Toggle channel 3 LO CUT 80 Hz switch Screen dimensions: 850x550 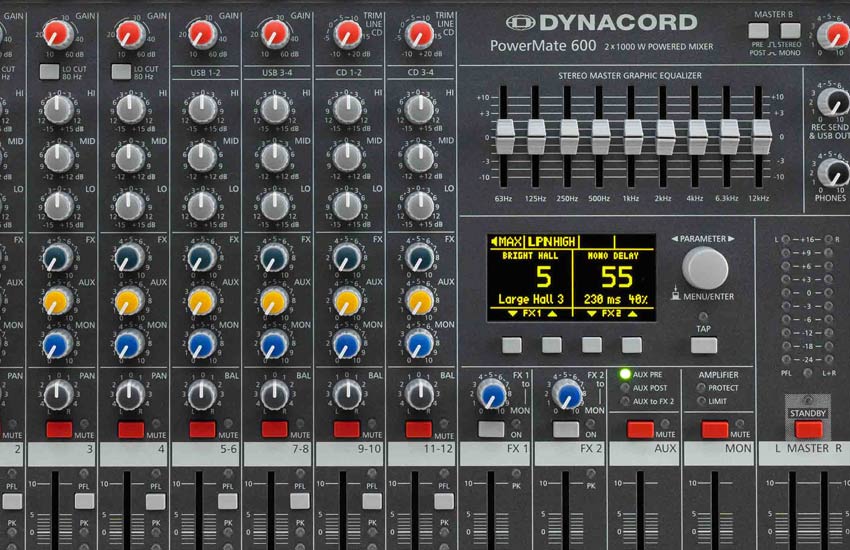point(49,72)
